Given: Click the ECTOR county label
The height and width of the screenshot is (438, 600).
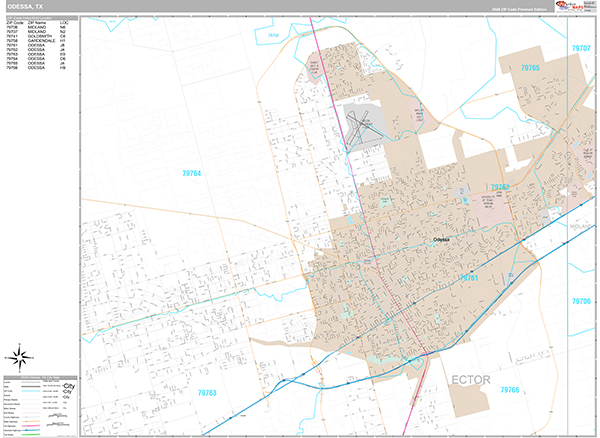Looking at the screenshot, I should click(470, 380).
